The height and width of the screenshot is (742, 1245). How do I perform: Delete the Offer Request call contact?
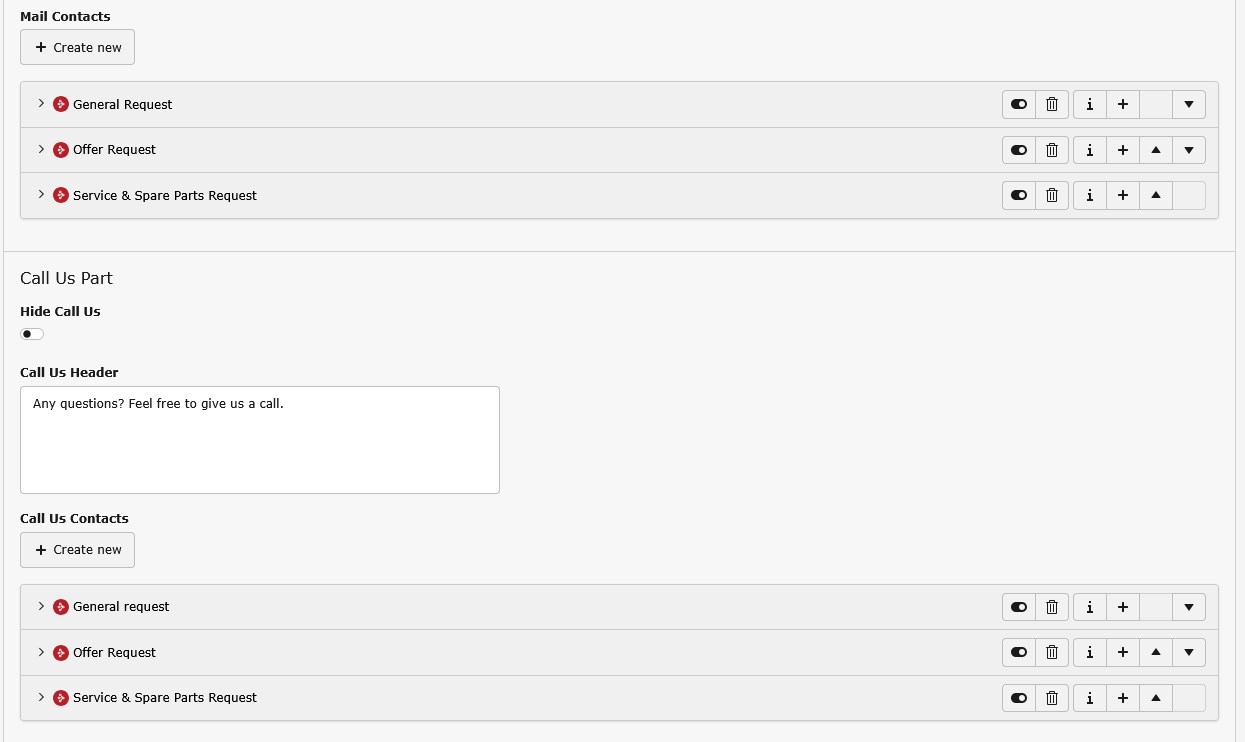(1052, 652)
